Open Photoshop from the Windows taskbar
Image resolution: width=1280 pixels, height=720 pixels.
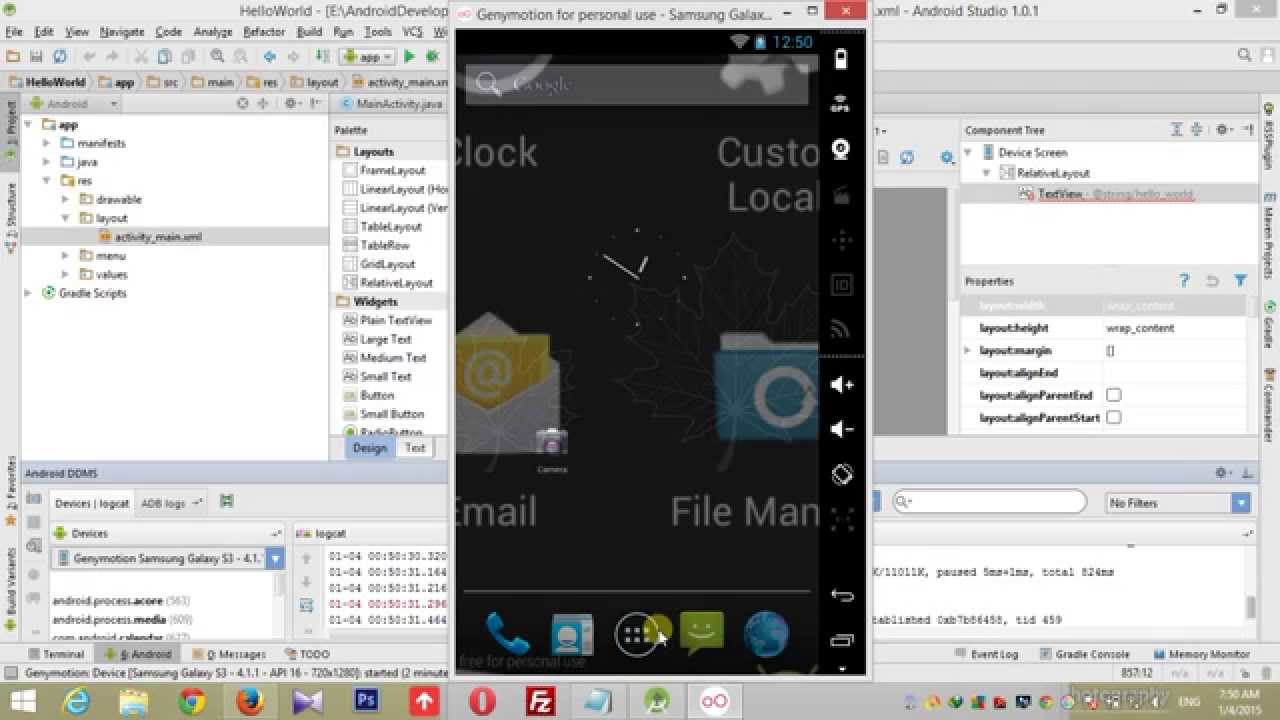tap(366, 702)
